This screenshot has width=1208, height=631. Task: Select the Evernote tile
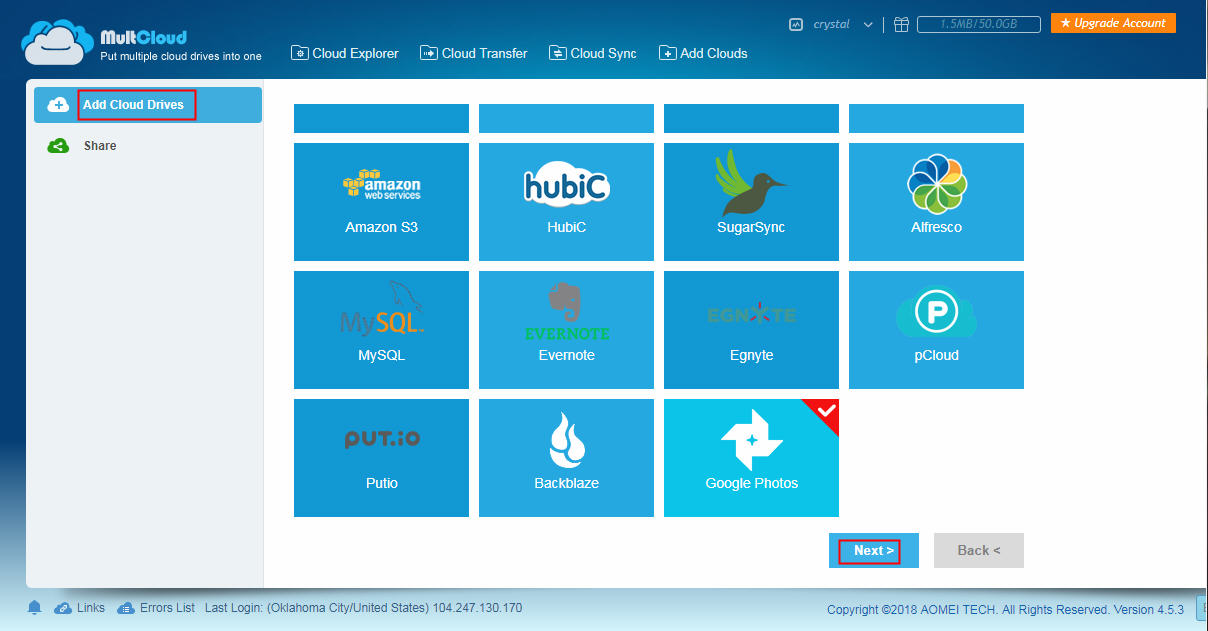coord(566,330)
